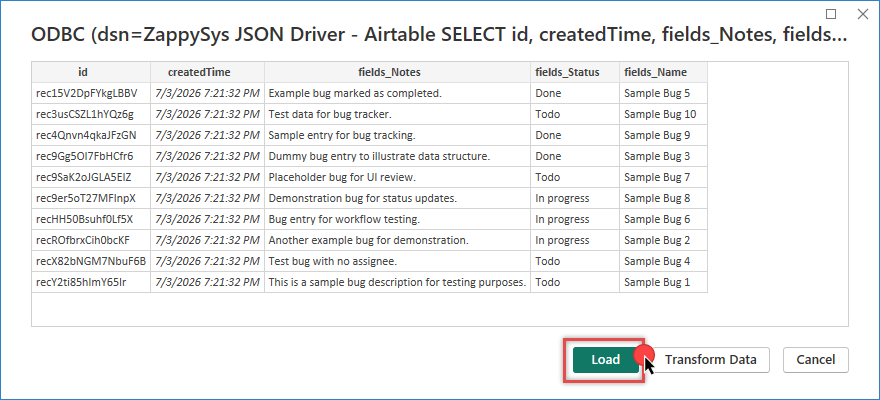This screenshot has height=400, width=880.
Task: Click Todo status in Sample Bug 7 row
Action: [575, 177]
